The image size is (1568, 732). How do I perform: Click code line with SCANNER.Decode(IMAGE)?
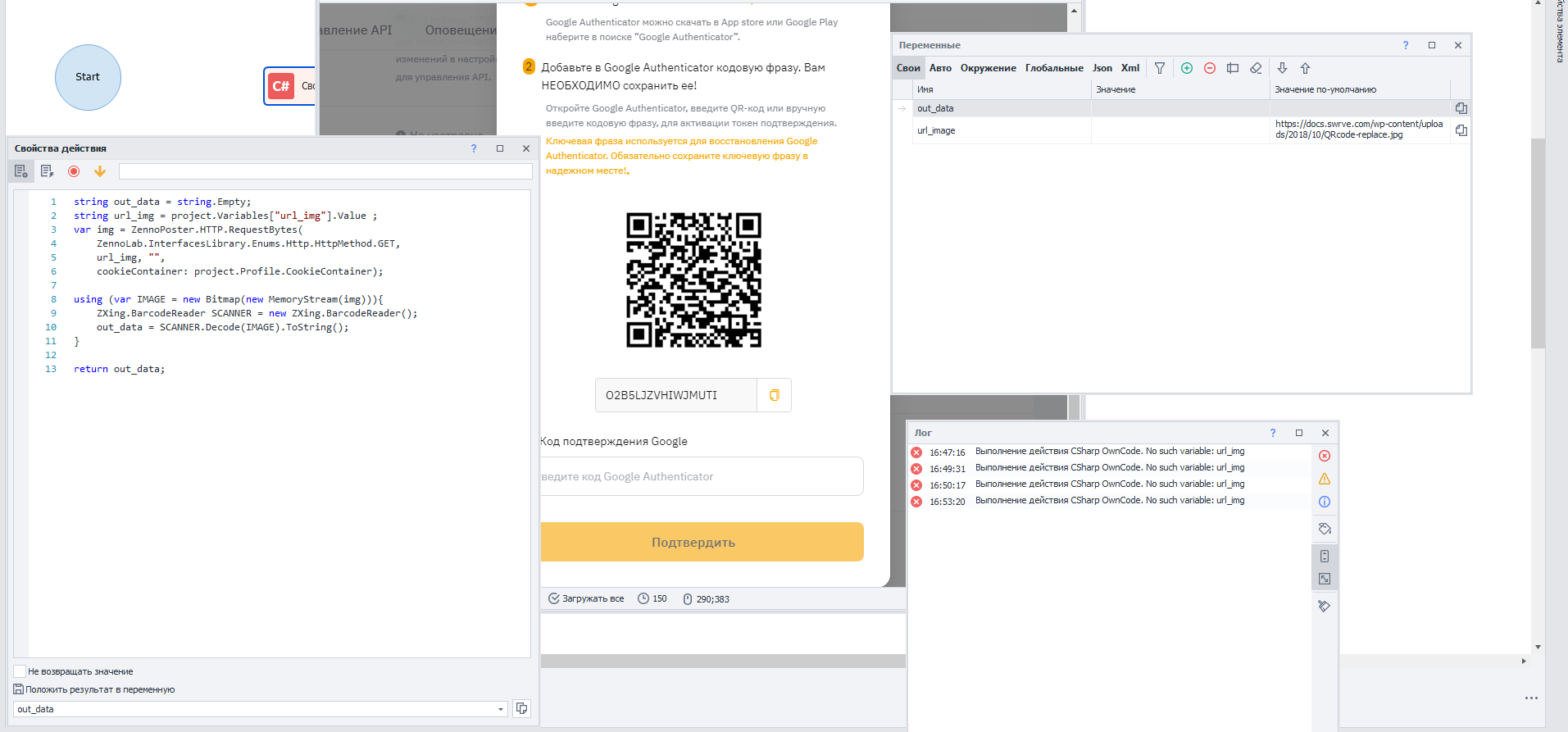click(x=222, y=327)
